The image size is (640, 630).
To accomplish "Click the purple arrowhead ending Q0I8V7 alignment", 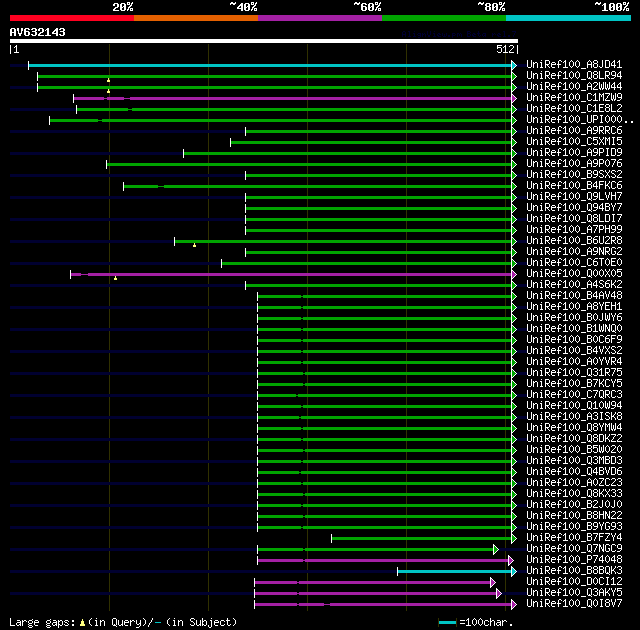I will coord(514,605).
